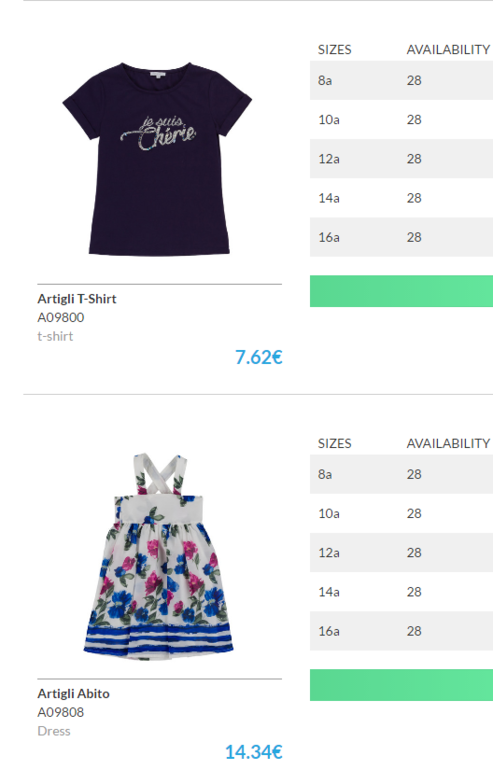Select size 16a row for the T-Shirt
This screenshot has width=493, height=770.
401,238
